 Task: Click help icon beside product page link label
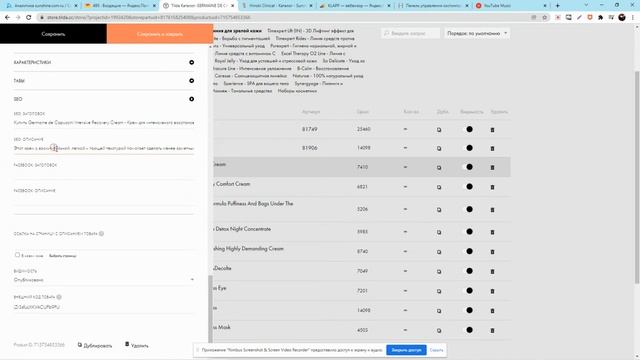click(x=101, y=233)
